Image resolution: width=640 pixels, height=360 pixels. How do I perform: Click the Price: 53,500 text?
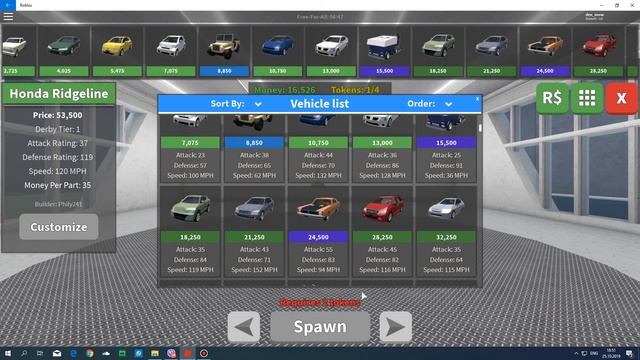58,115
